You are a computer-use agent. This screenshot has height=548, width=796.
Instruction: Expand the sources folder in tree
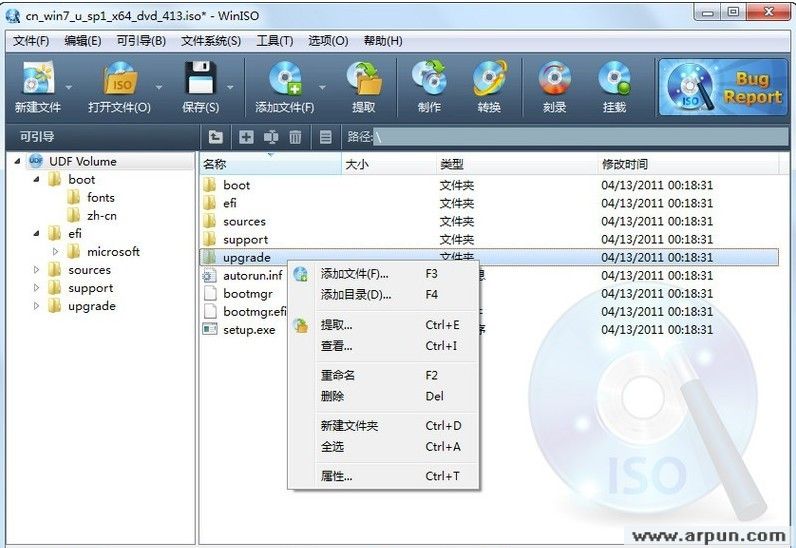(x=38, y=270)
